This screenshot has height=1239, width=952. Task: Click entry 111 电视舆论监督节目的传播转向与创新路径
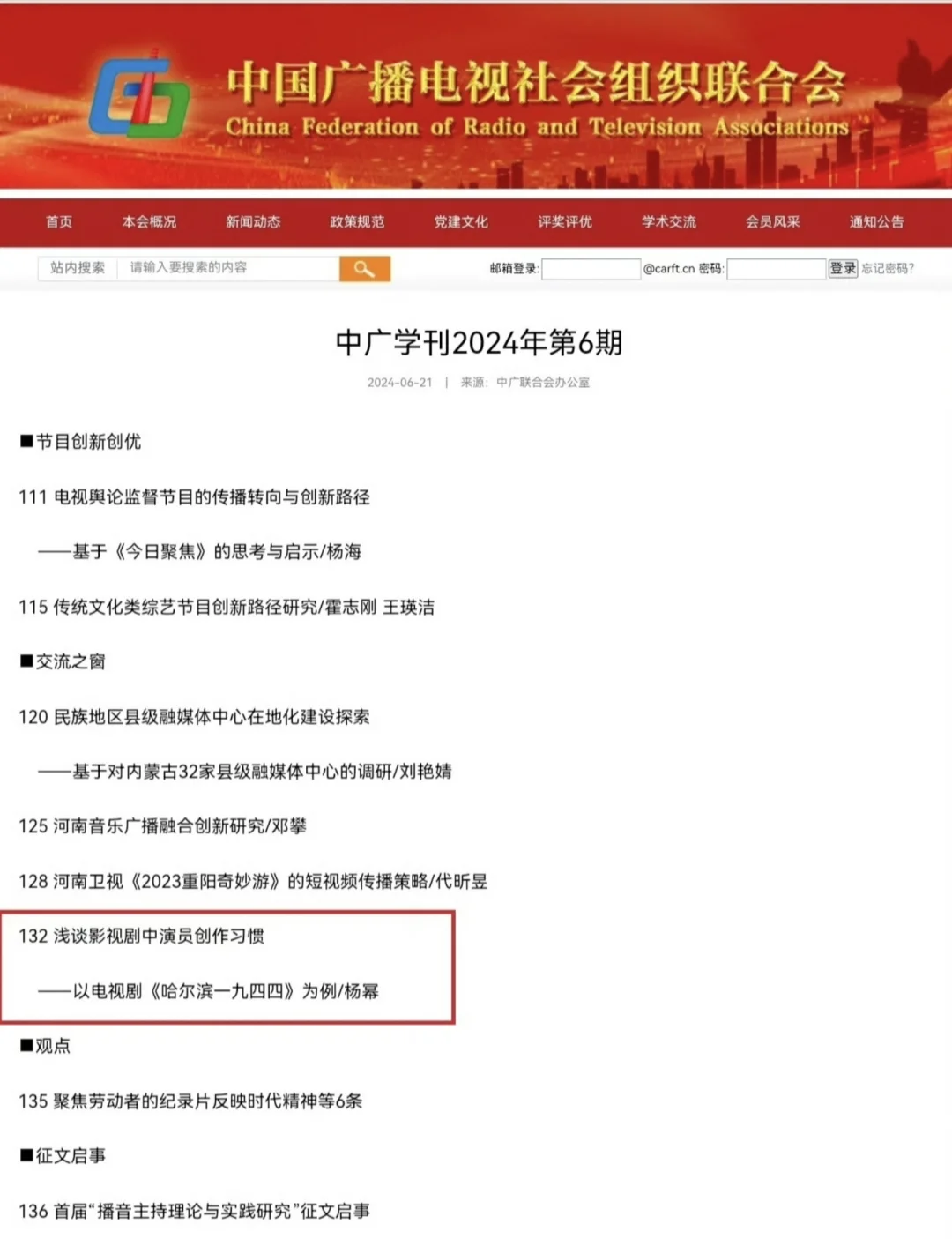tap(194, 497)
